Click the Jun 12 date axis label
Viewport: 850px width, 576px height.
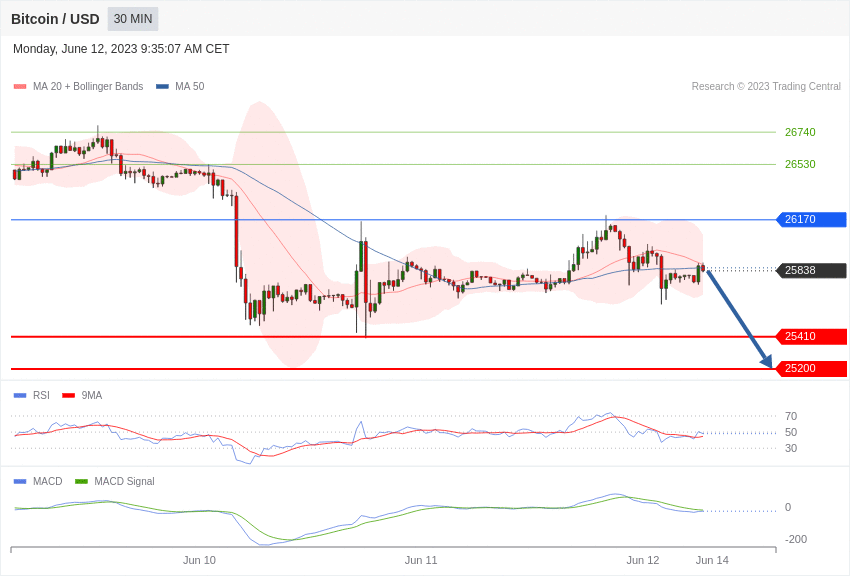tap(643, 560)
